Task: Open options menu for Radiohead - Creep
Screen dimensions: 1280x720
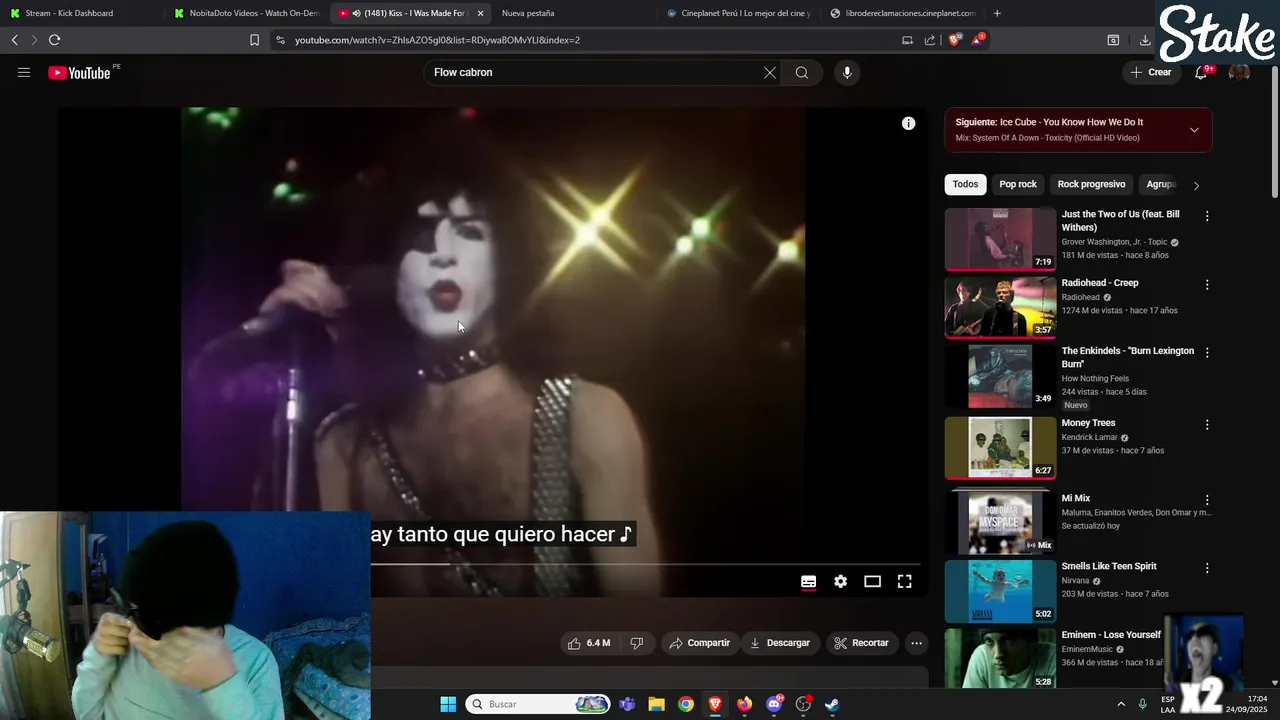Action: 1207,284
